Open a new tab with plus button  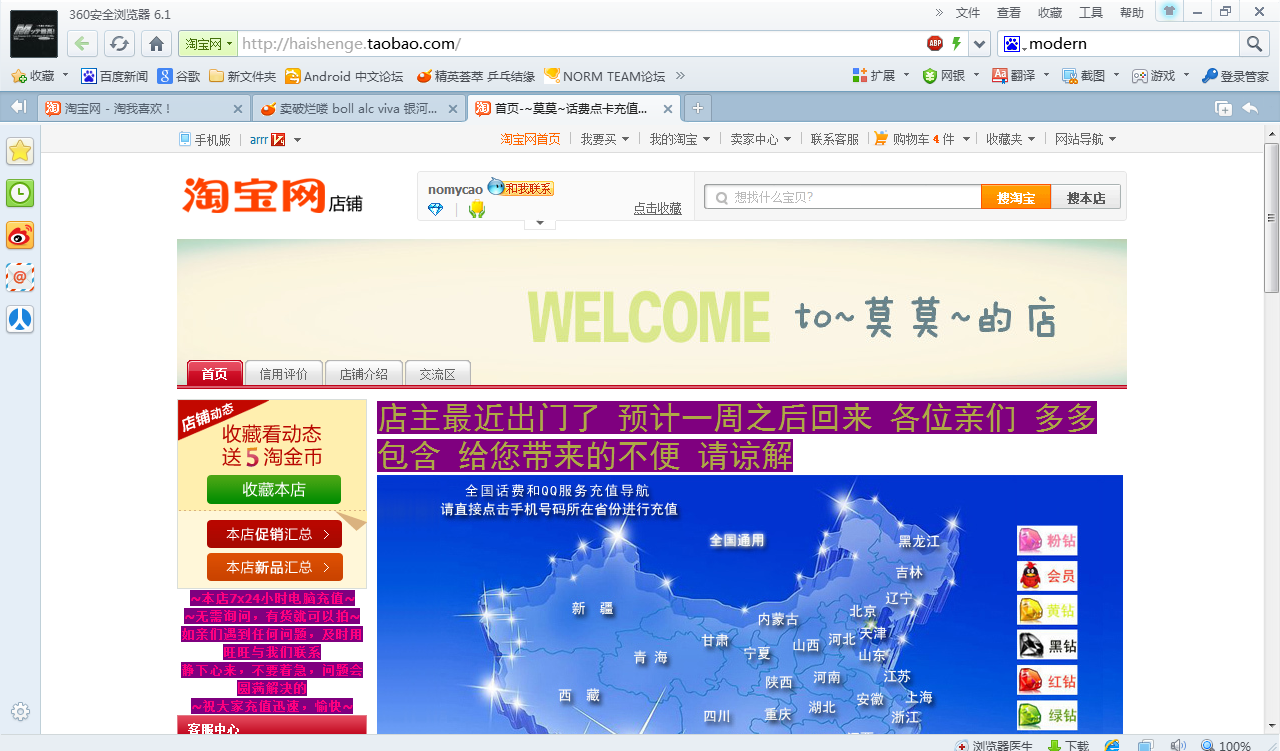click(698, 108)
